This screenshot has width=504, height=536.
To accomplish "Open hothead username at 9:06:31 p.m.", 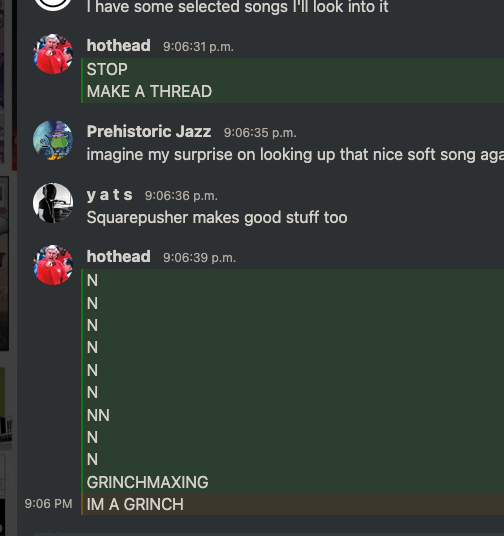I will click(118, 45).
